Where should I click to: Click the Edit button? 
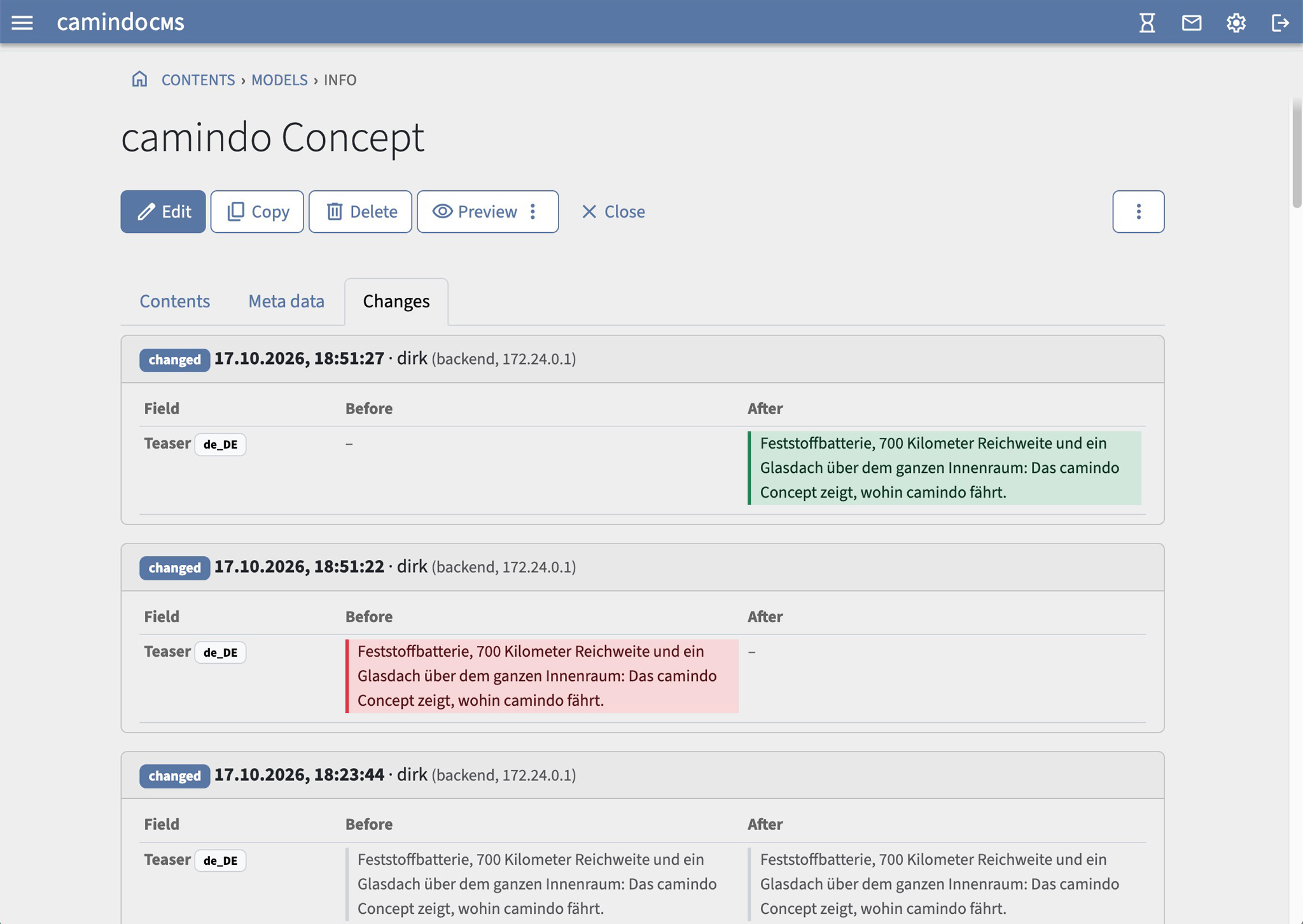pos(163,211)
